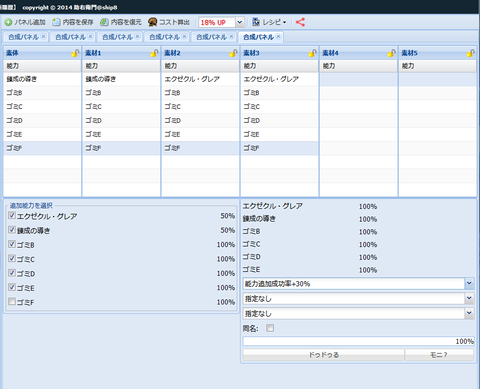Click エクゼクル・グレア result row at 100%
Viewport: 480px width, 389px height.
click(x=310, y=206)
